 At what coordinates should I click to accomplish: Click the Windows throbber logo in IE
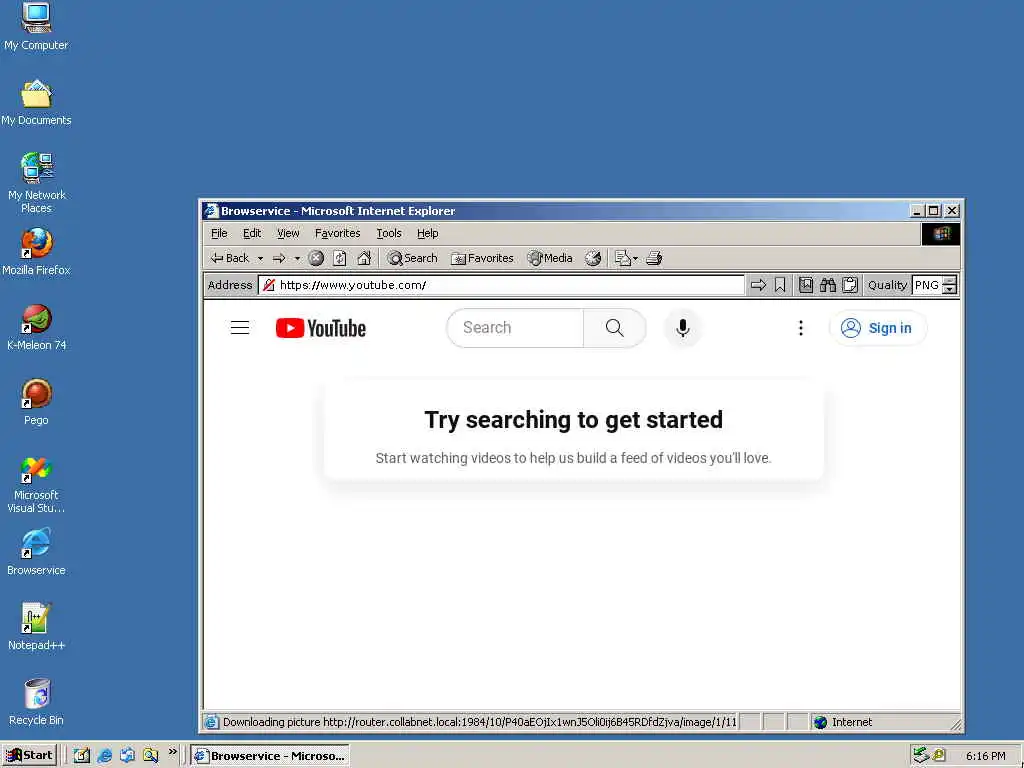[941, 234]
